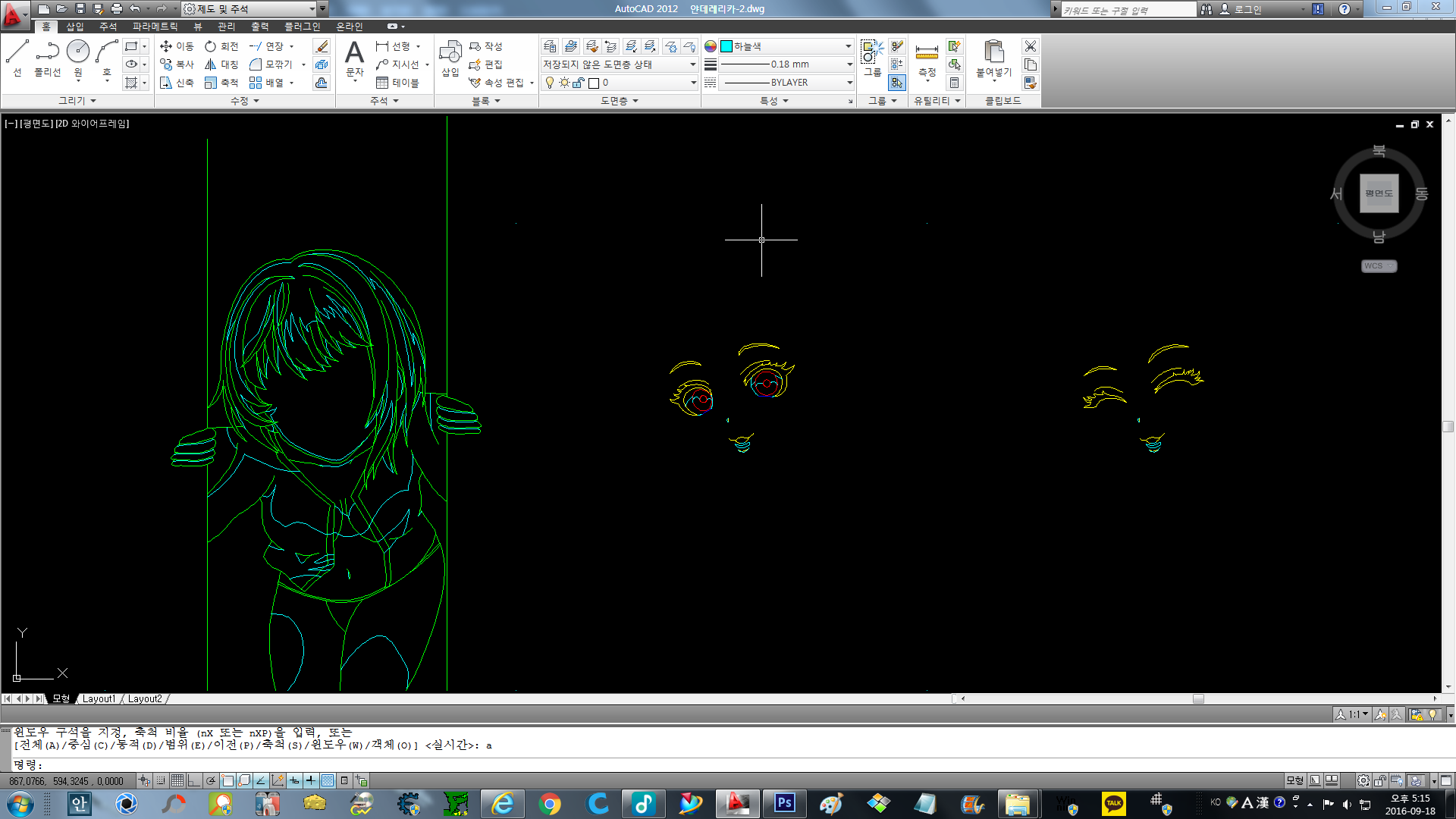Select the Polyline (폴리선) tool
The image size is (1456, 819).
pyautogui.click(x=47, y=58)
